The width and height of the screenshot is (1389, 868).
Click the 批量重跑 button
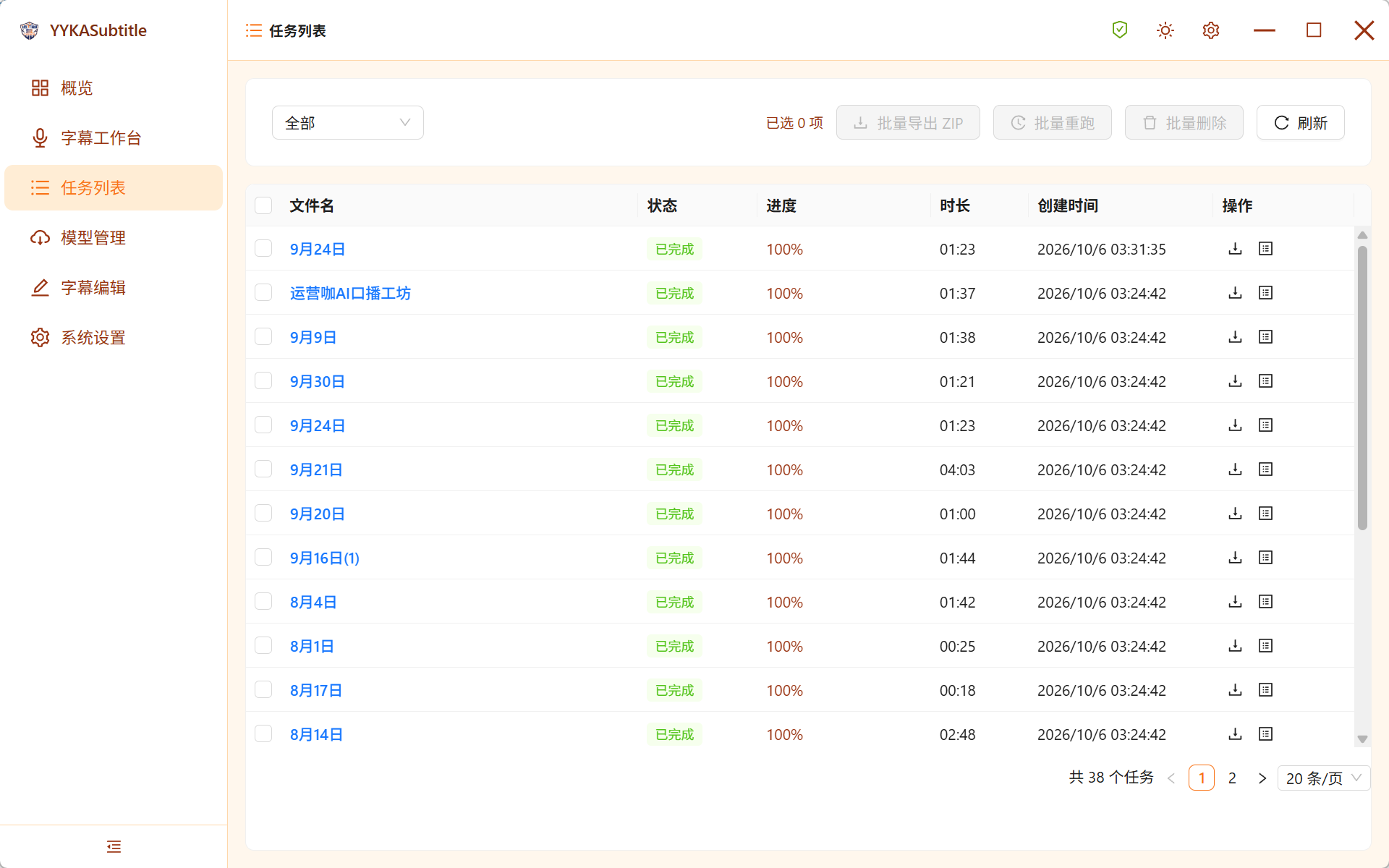pyautogui.click(x=1052, y=123)
